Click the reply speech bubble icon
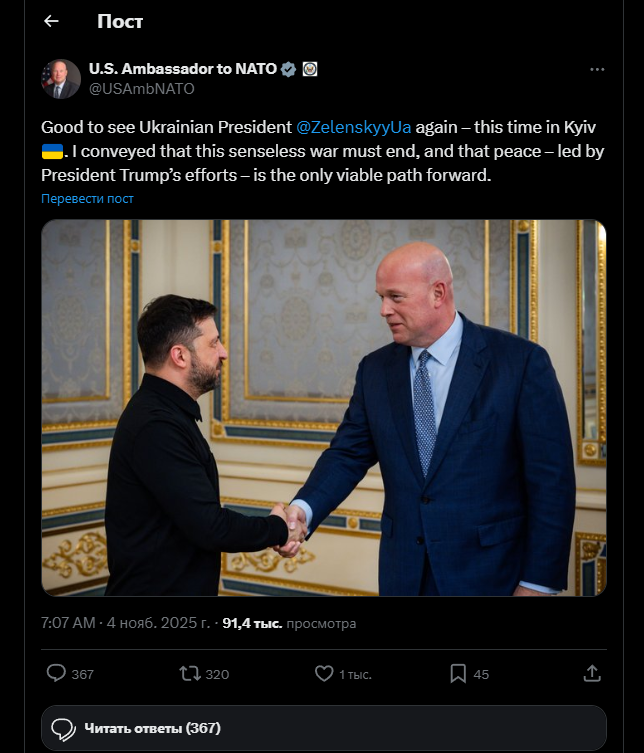 [57, 674]
